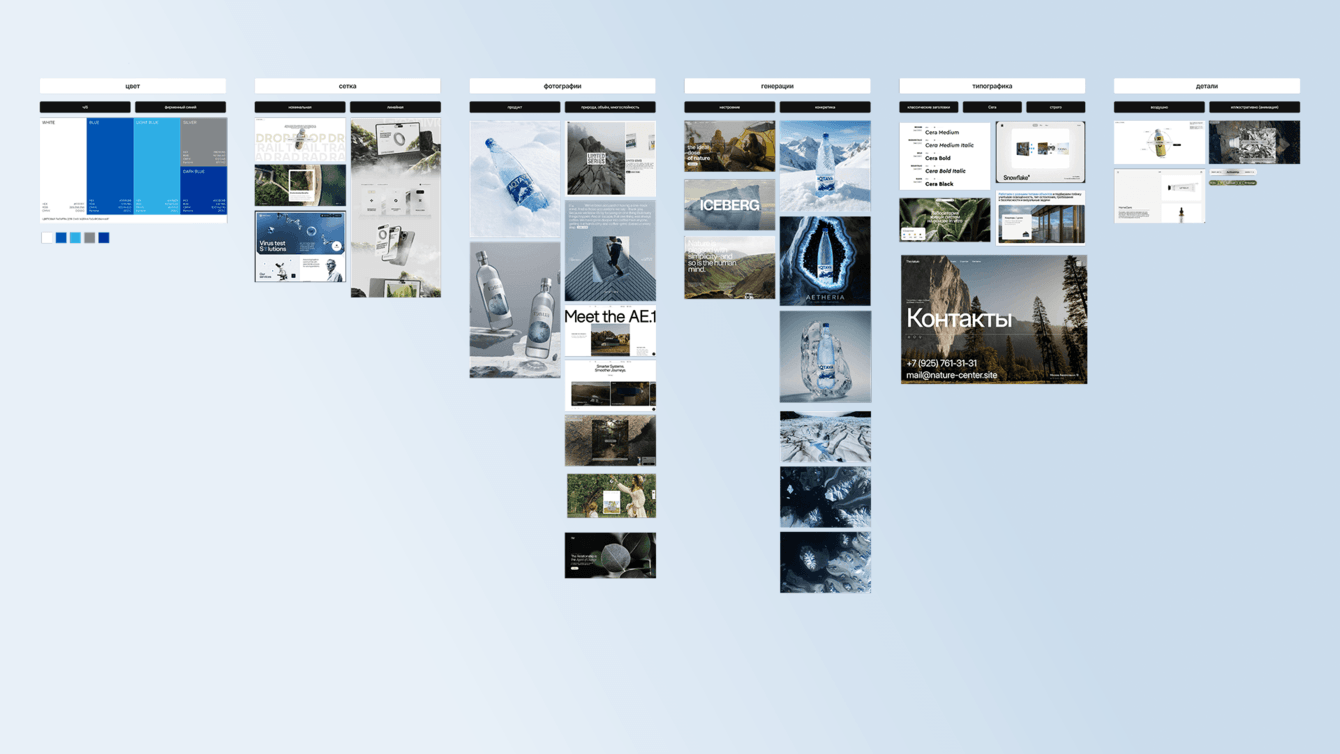Click the BLUE palette block
Image resolution: width=1340 pixels, height=754 pixels.
coord(110,166)
